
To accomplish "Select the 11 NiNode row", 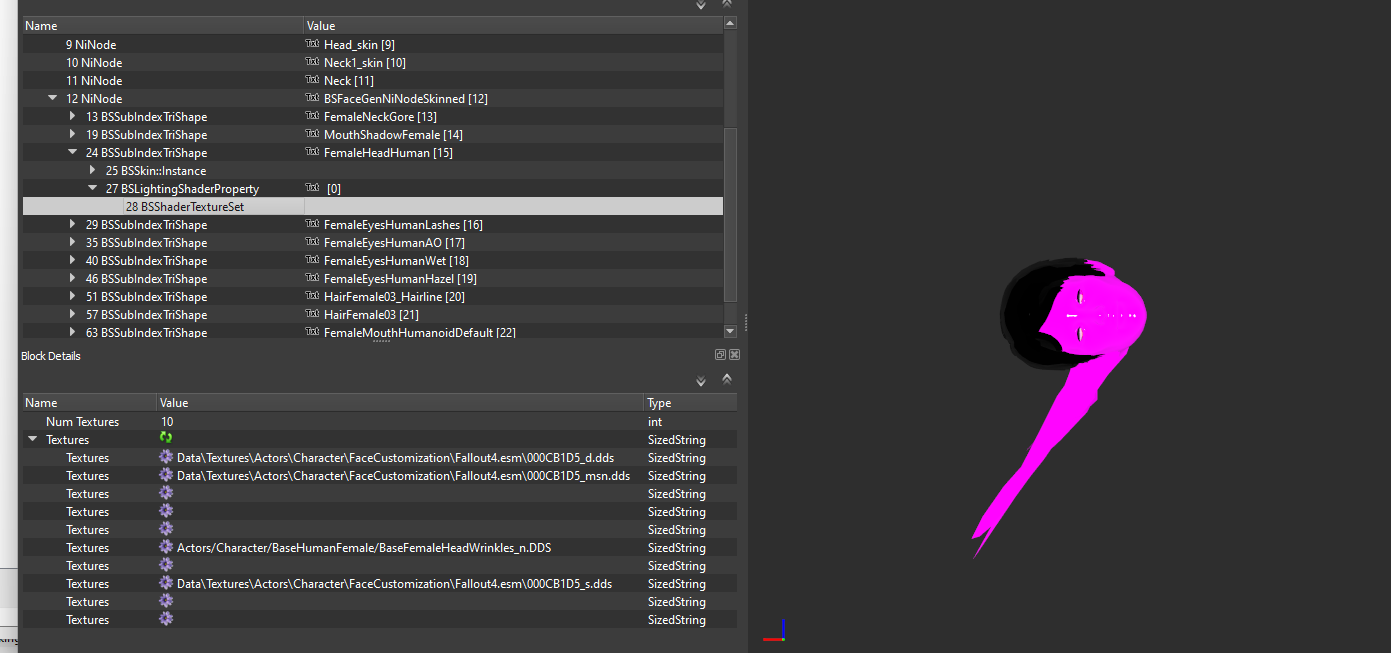I will 371,80.
